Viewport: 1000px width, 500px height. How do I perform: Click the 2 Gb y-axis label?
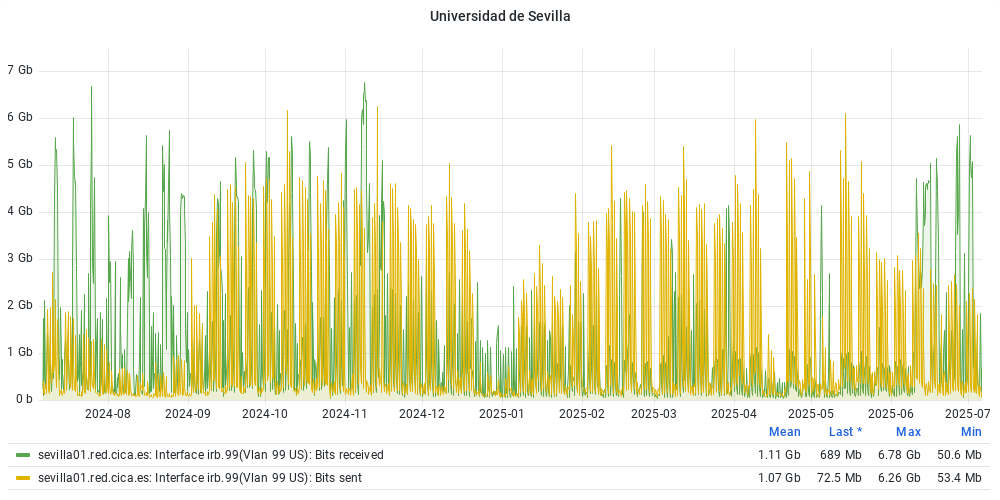coord(20,305)
